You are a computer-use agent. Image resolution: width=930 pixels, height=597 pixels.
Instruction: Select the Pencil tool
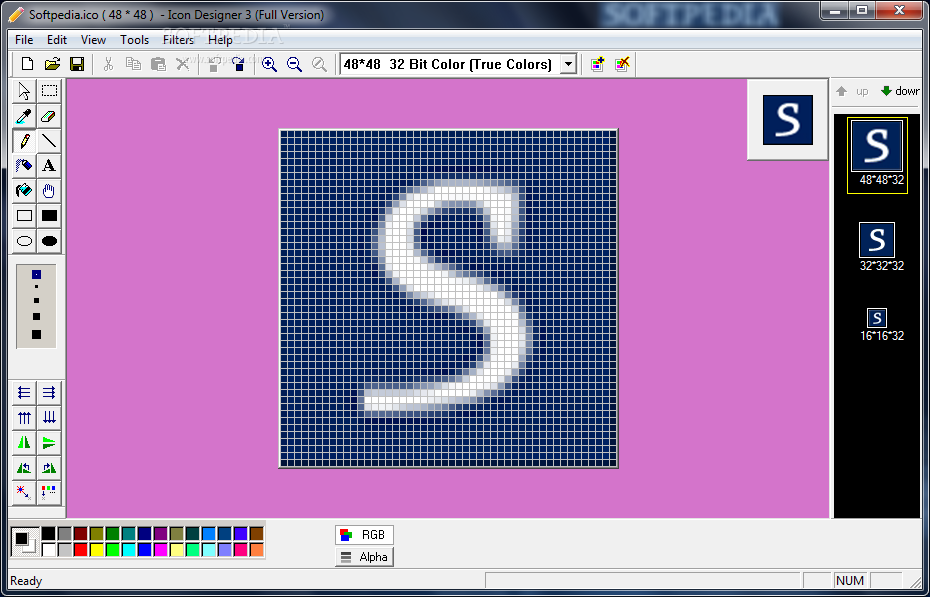[x=24, y=141]
